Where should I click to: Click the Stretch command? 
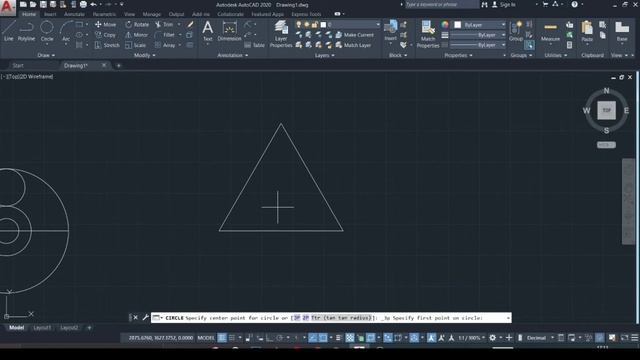[x=107, y=45]
